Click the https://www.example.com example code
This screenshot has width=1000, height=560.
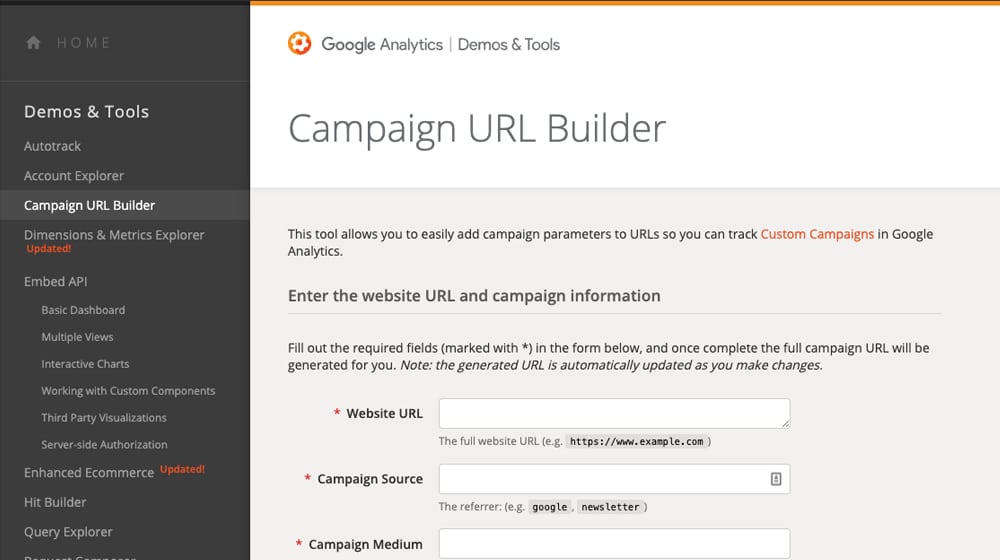[x=636, y=441]
